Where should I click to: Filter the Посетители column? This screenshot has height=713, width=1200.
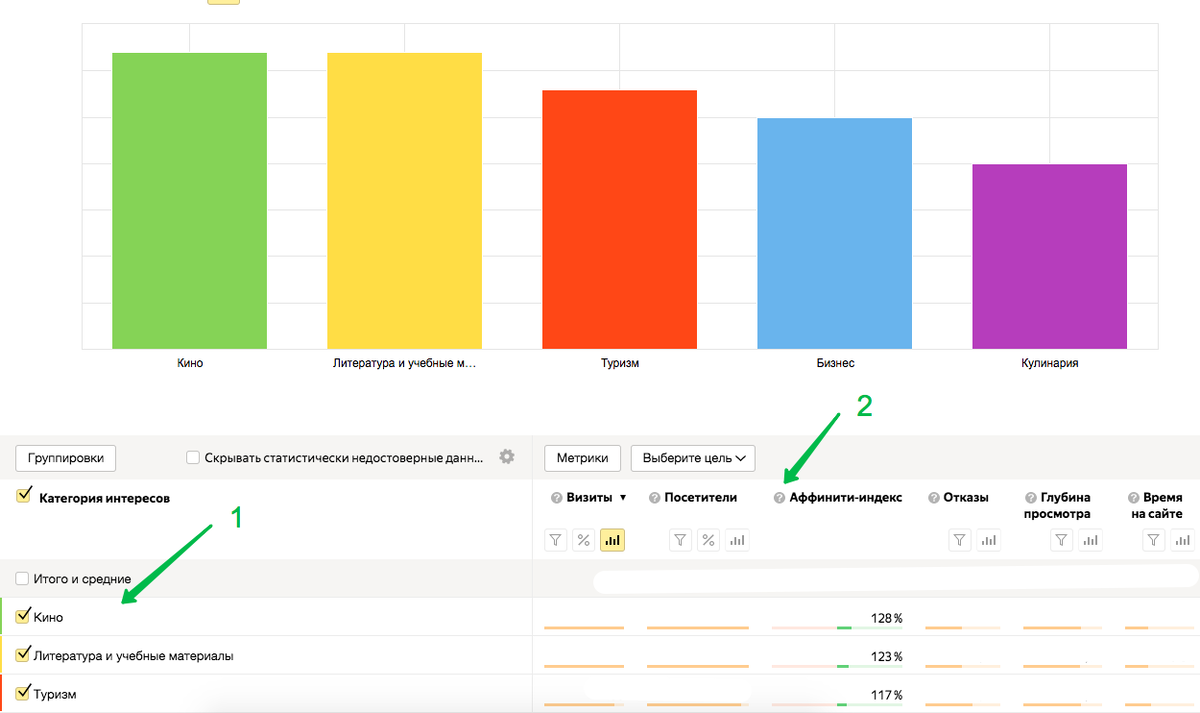tap(680, 540)
